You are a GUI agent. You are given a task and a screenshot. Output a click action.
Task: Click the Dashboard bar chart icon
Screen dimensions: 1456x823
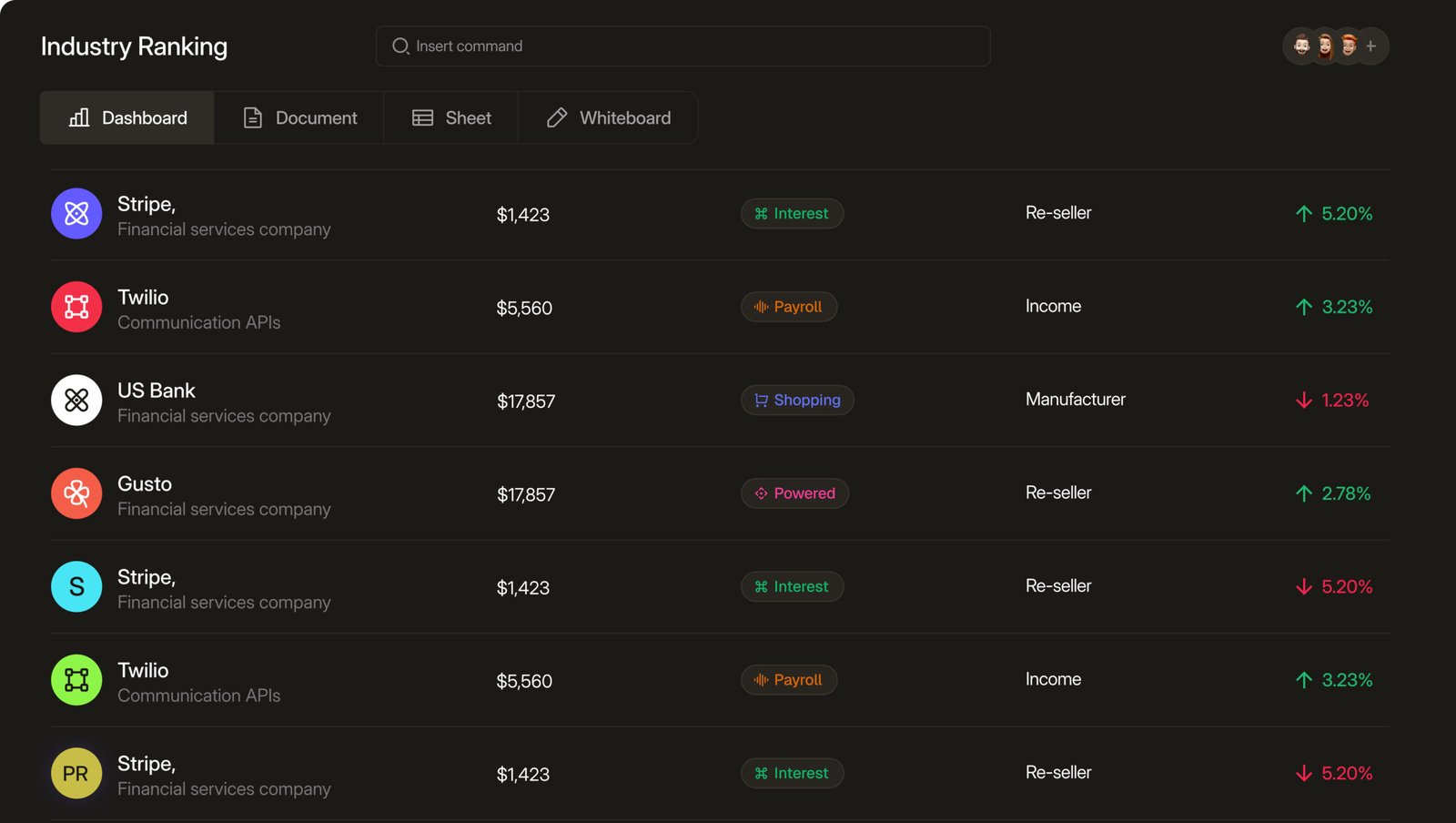pos(79,117)
